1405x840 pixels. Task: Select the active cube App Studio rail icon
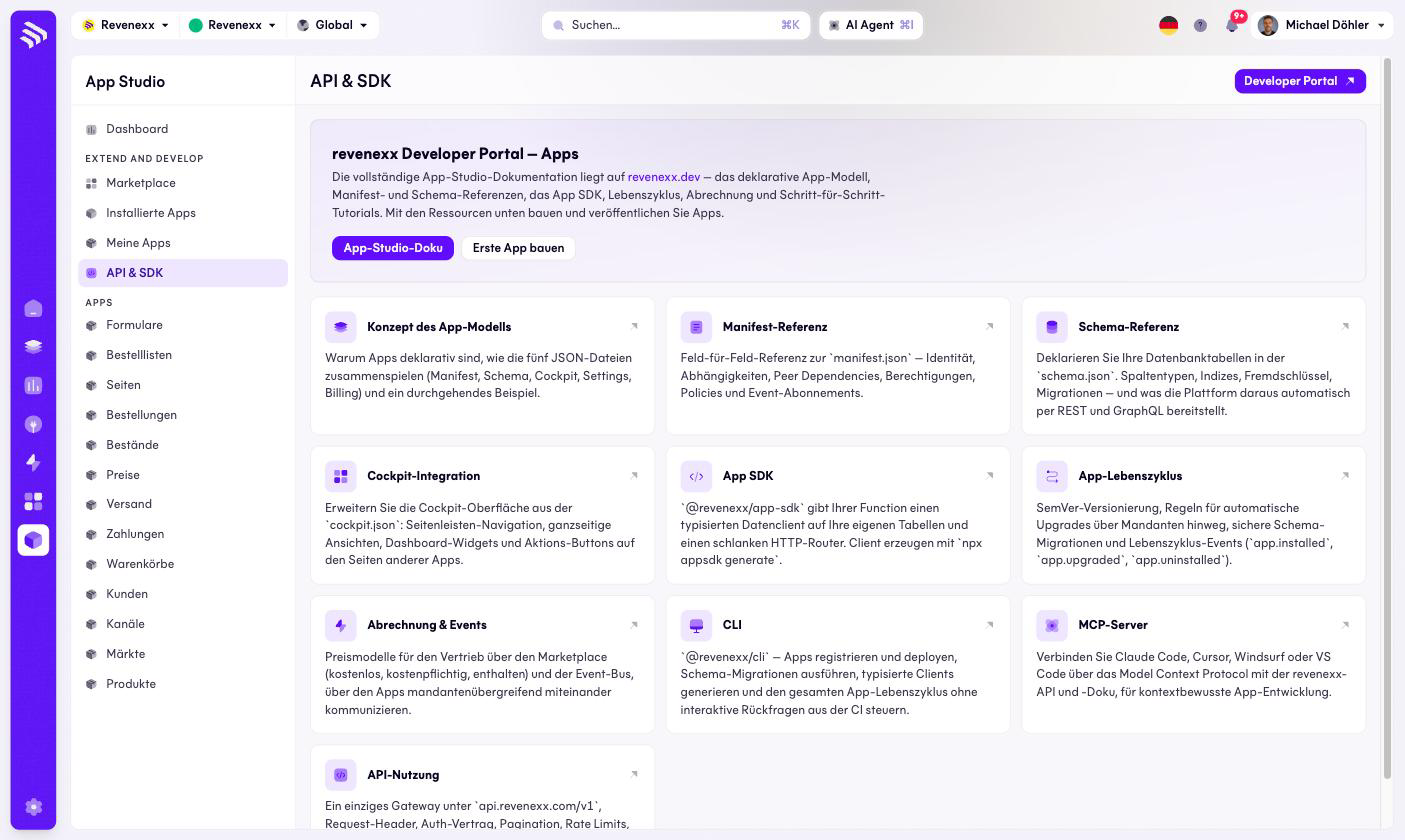point(33,540)
